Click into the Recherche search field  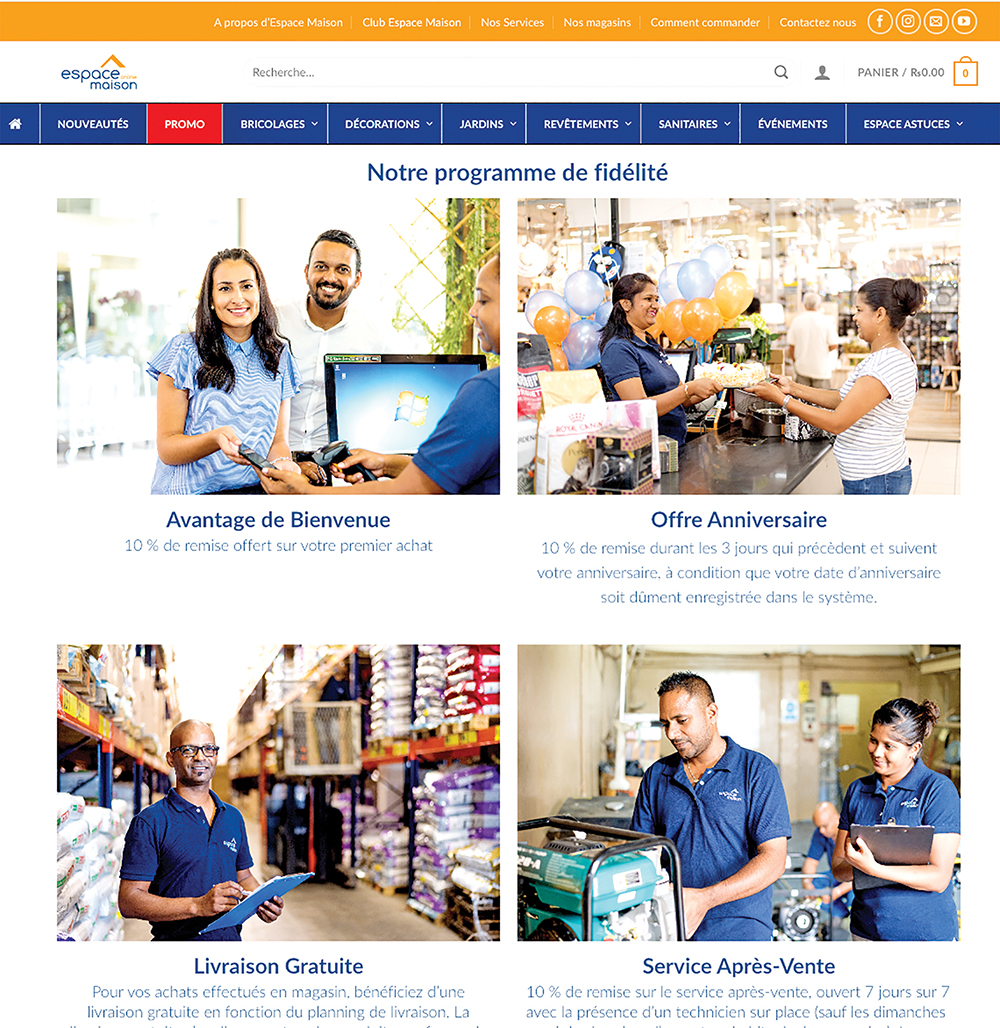(x=510, y=72)
